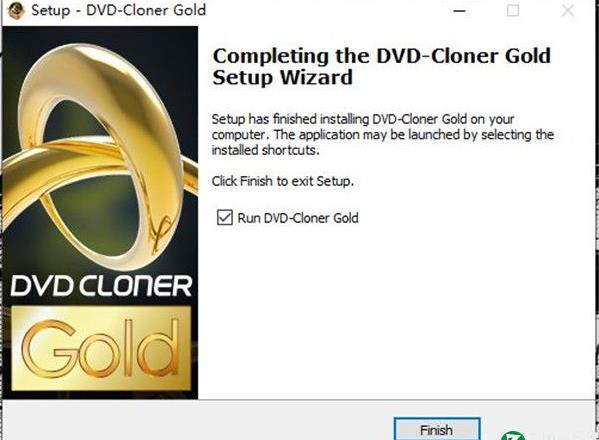Click the 'Click Finish to exit Setup.' text
Screen dimensions: 599x440
[283, 181]
